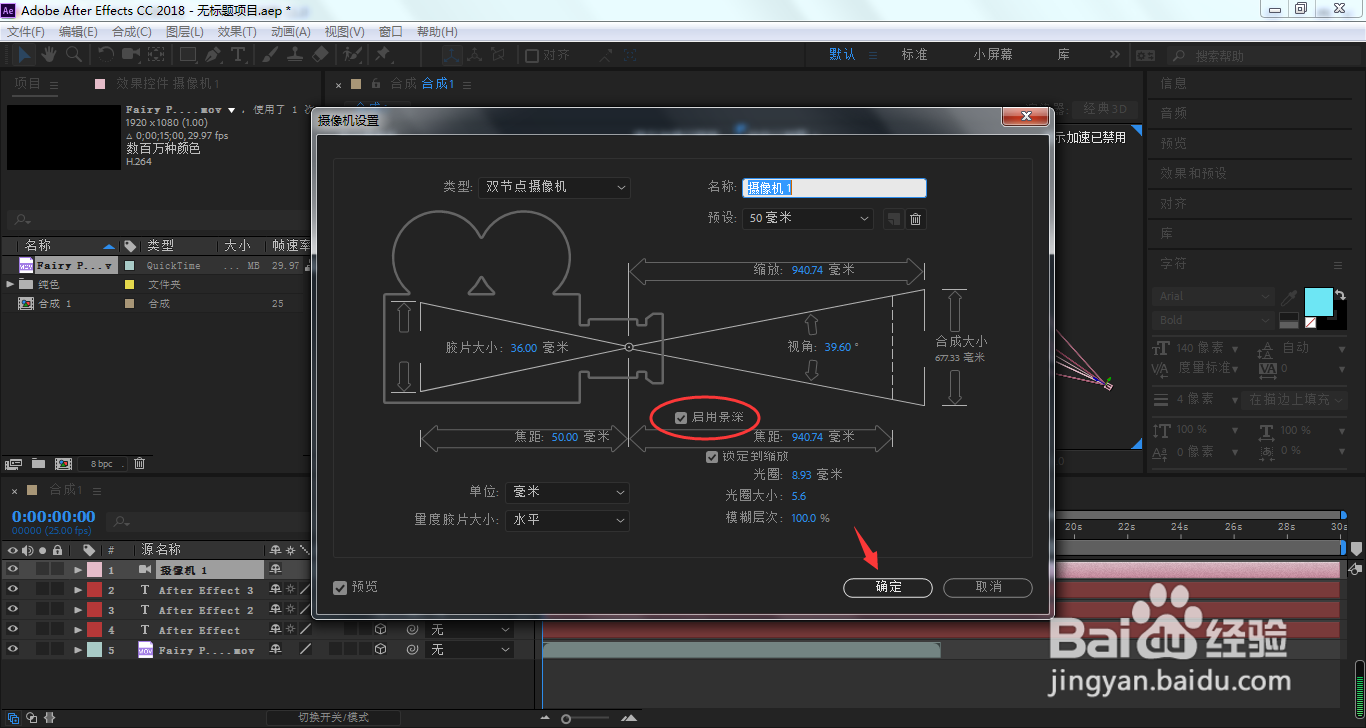Image resolution: width=1366 pixels, height=728 pixels.
Task: Click 切换开关/模式 button
Action: 333,717
